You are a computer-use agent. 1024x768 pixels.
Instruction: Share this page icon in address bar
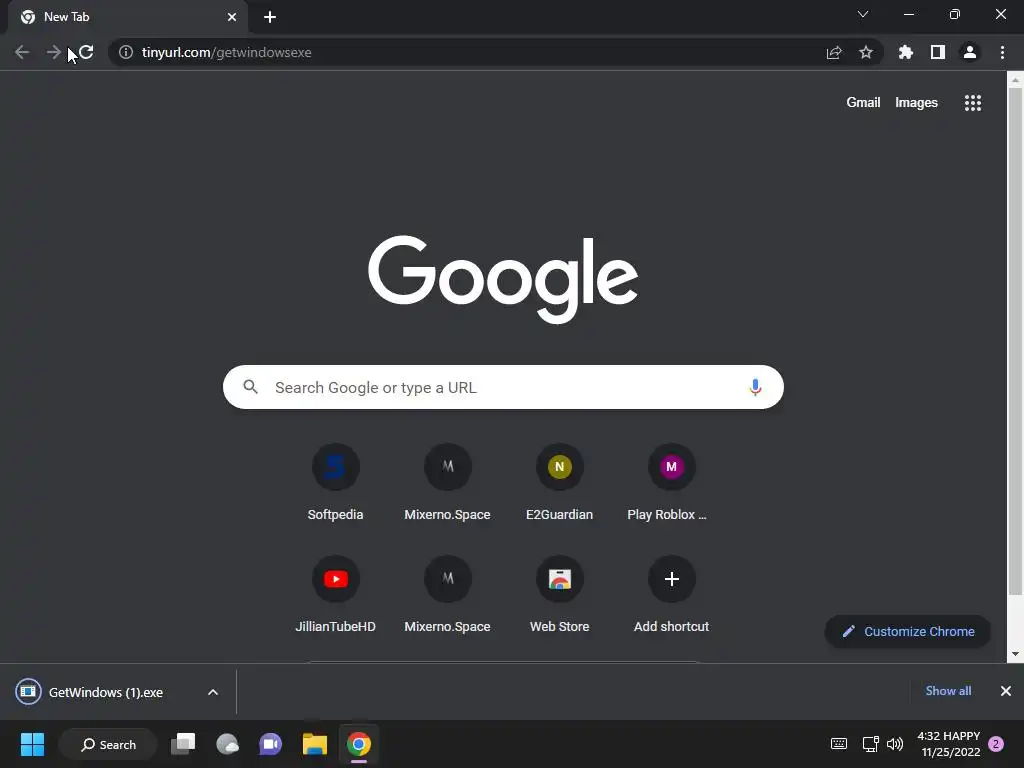834,52
